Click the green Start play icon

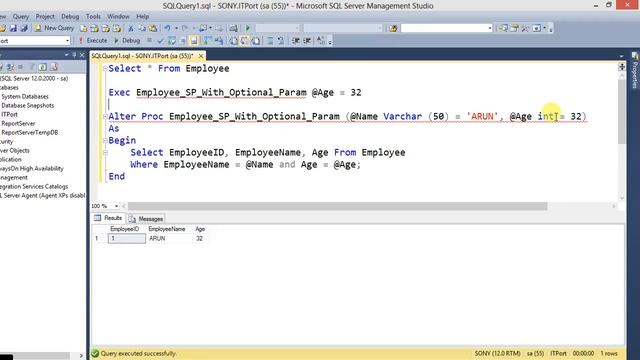coord(247,28)
